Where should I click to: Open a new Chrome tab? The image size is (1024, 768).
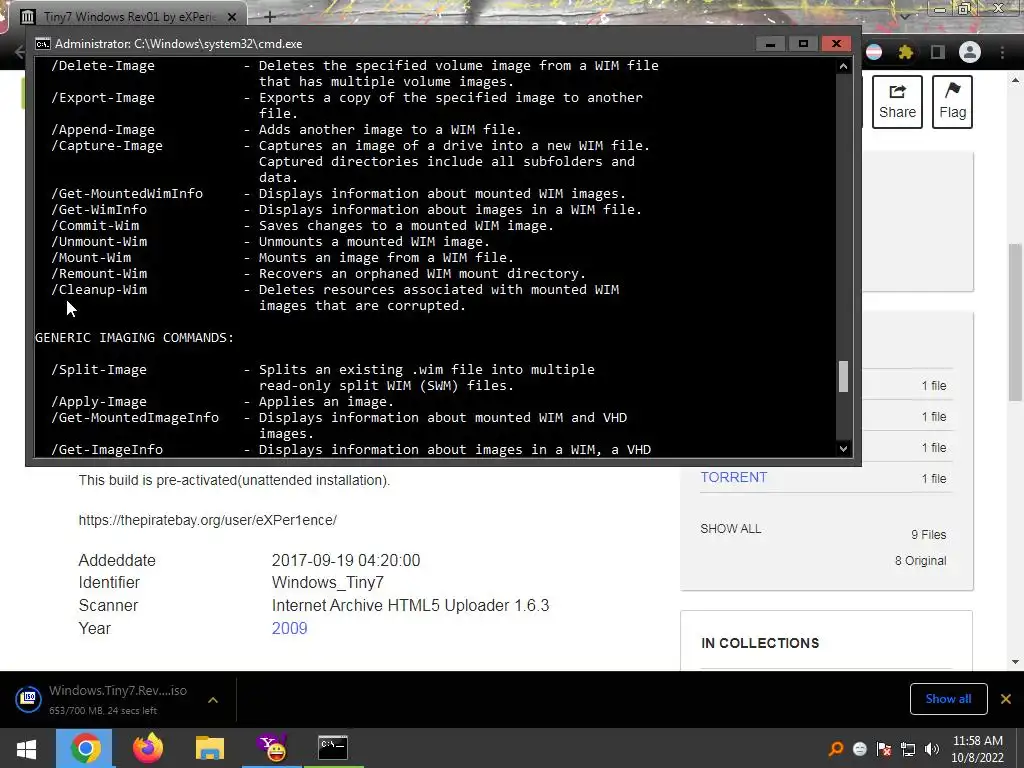270,16
